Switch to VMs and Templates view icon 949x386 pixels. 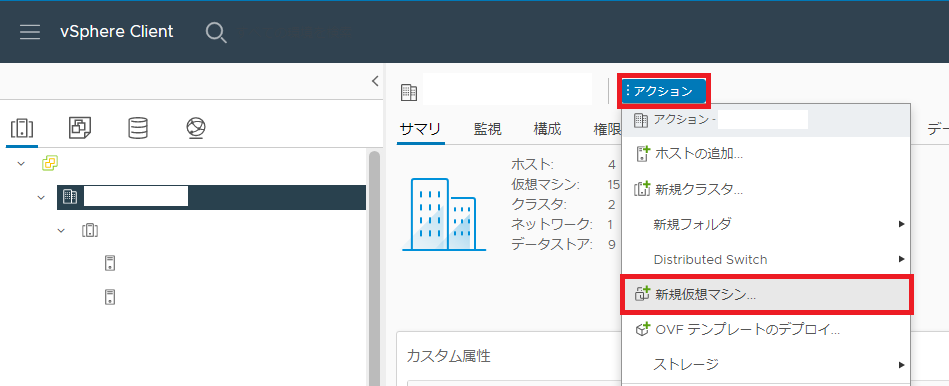click(80, 128)
